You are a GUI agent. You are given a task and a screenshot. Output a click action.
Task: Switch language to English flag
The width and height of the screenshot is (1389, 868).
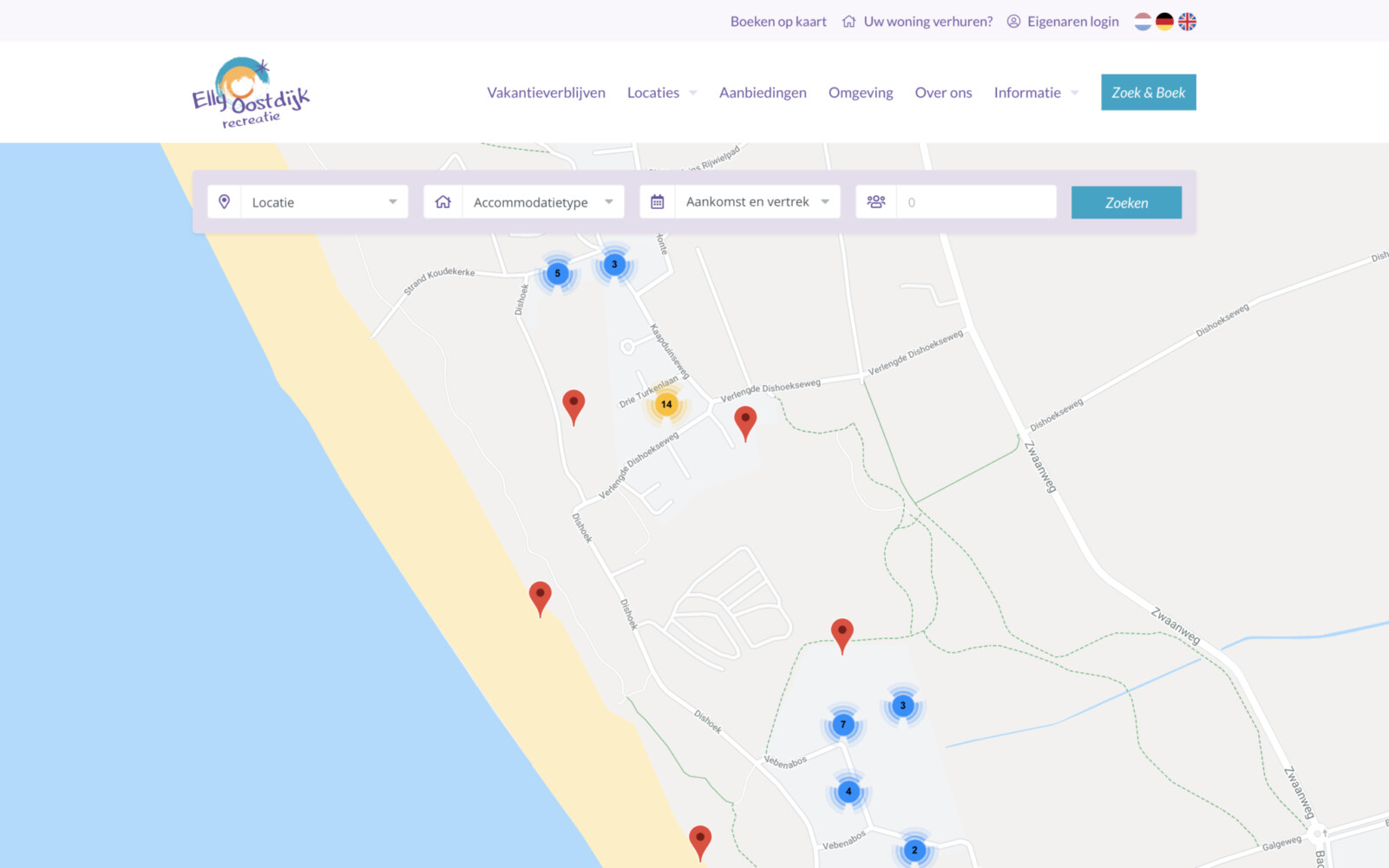pyautogui.click(x=1187, y=22)
